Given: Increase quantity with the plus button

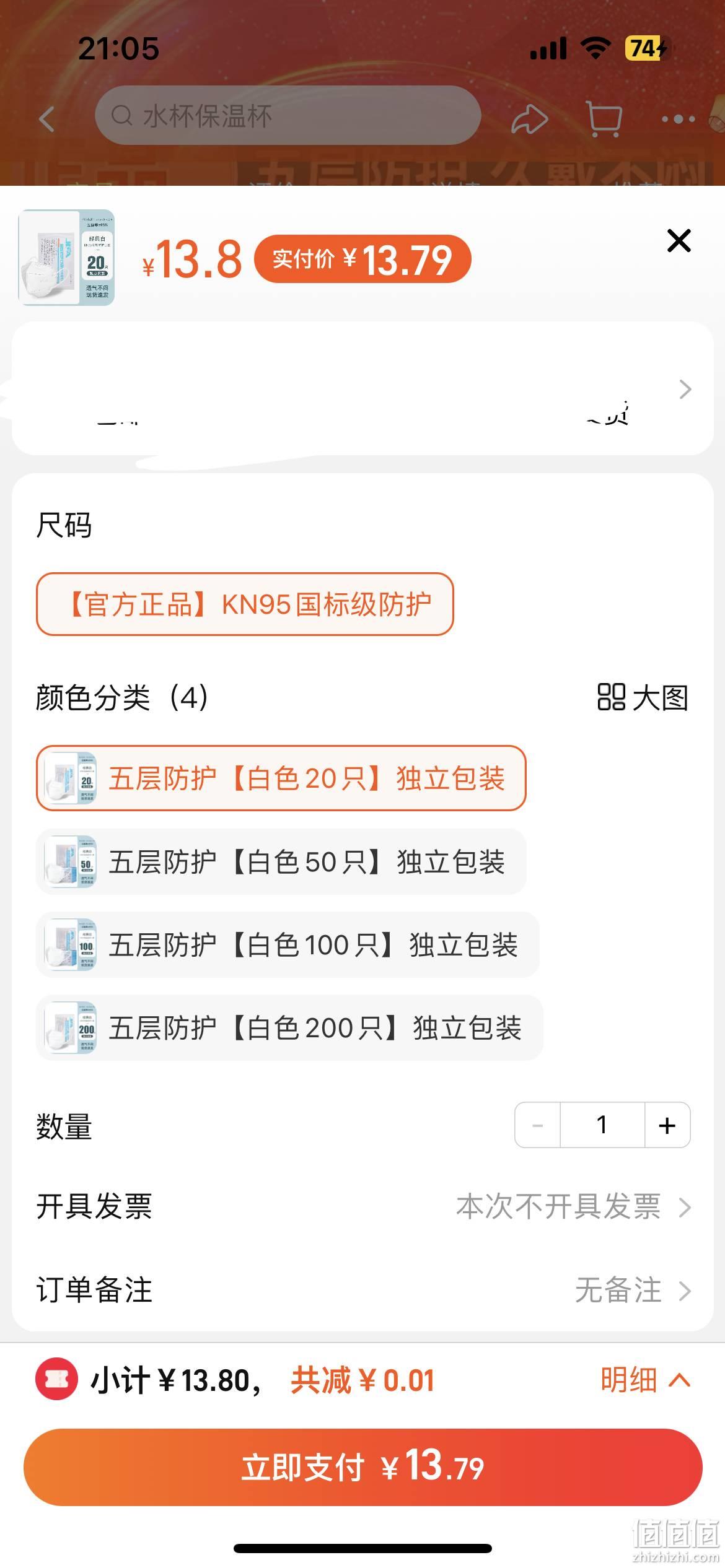Looking at the screenshot, I should click(x=667, y=1125).
